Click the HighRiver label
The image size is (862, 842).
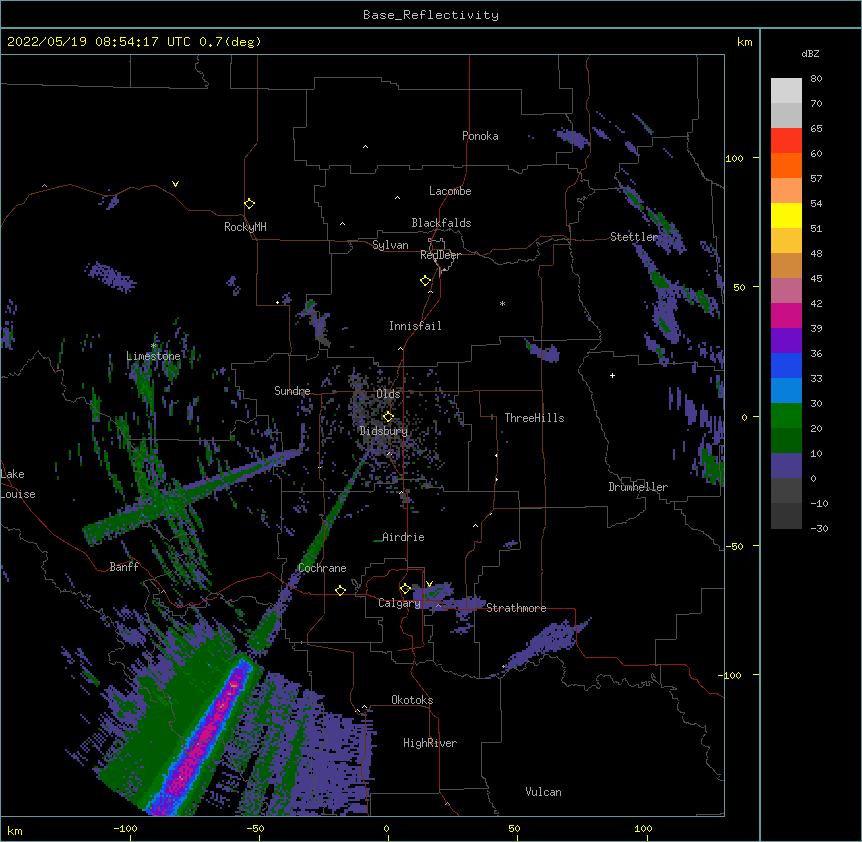(430, 743)
